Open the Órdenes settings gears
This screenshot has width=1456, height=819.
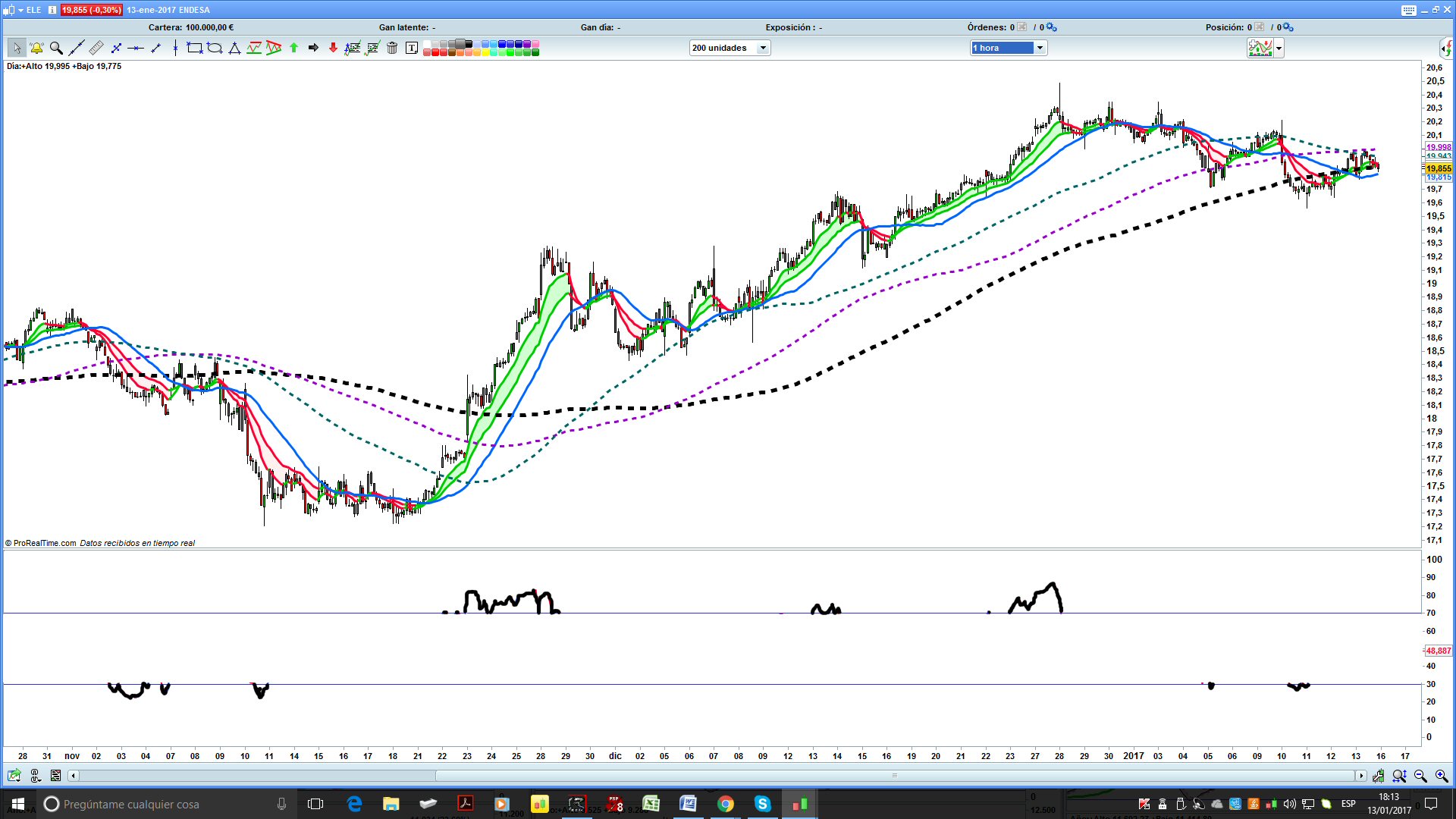point(1051,27)
